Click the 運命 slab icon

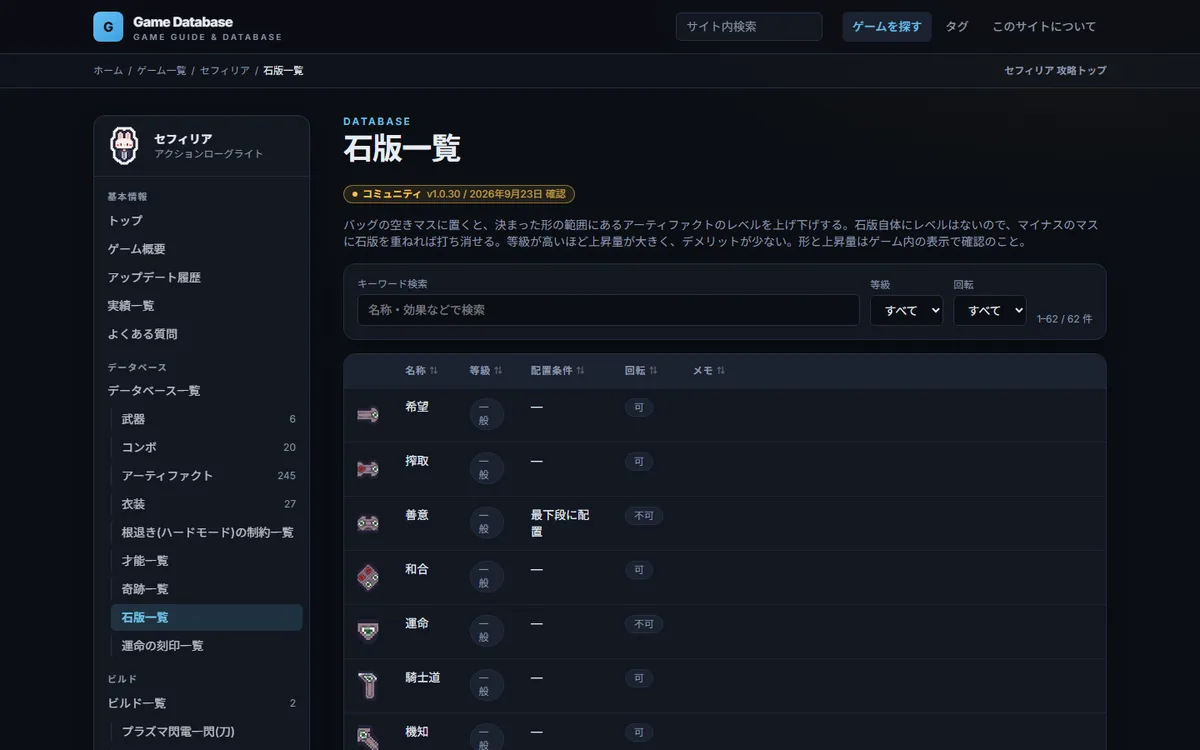368,631
